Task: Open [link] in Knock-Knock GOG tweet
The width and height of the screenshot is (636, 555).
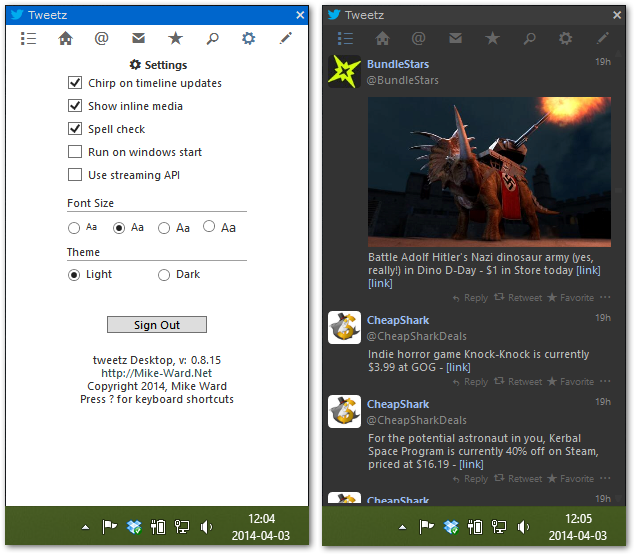Action: (458, 367)
